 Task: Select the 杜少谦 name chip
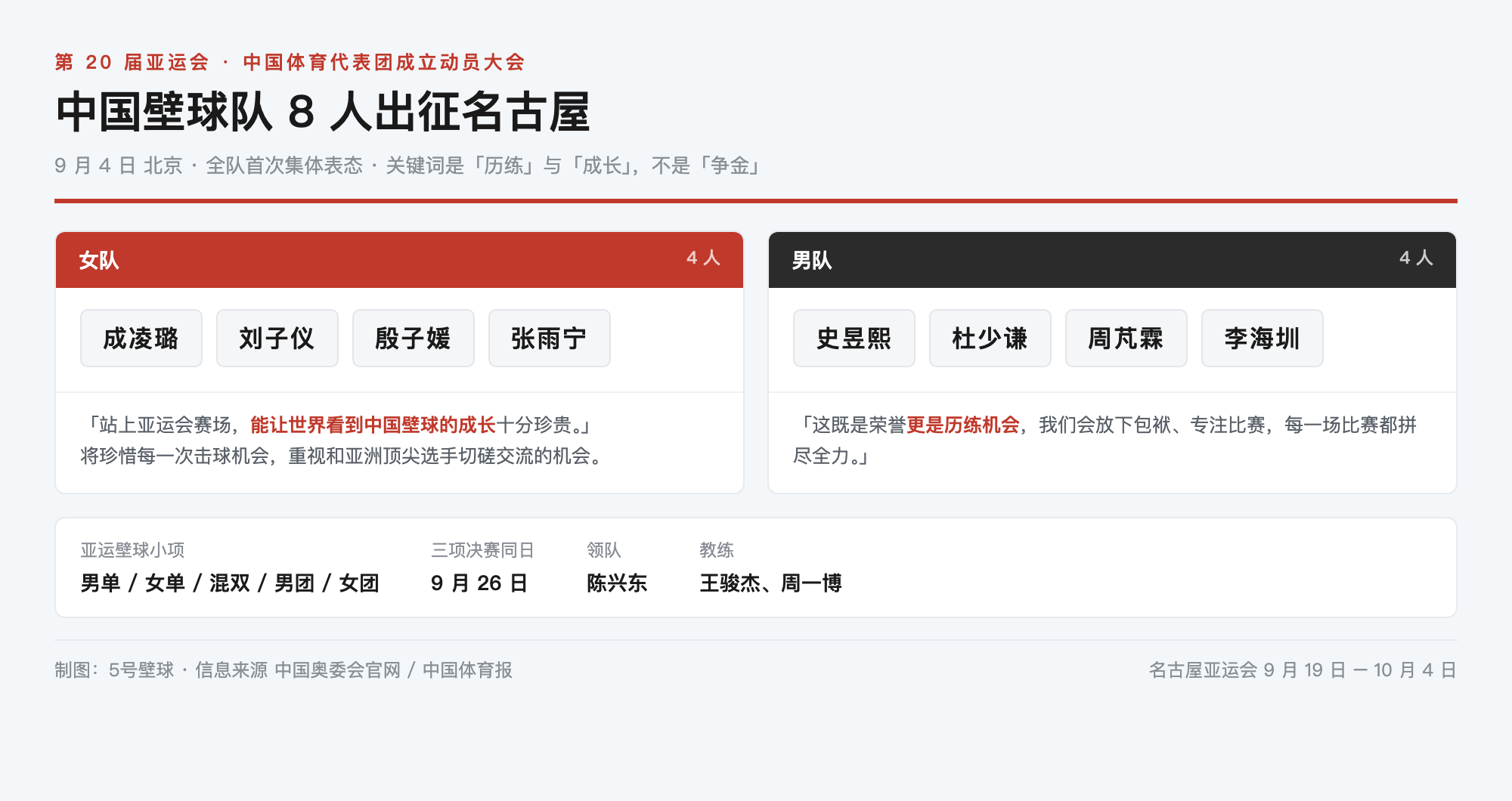[990, 338]
